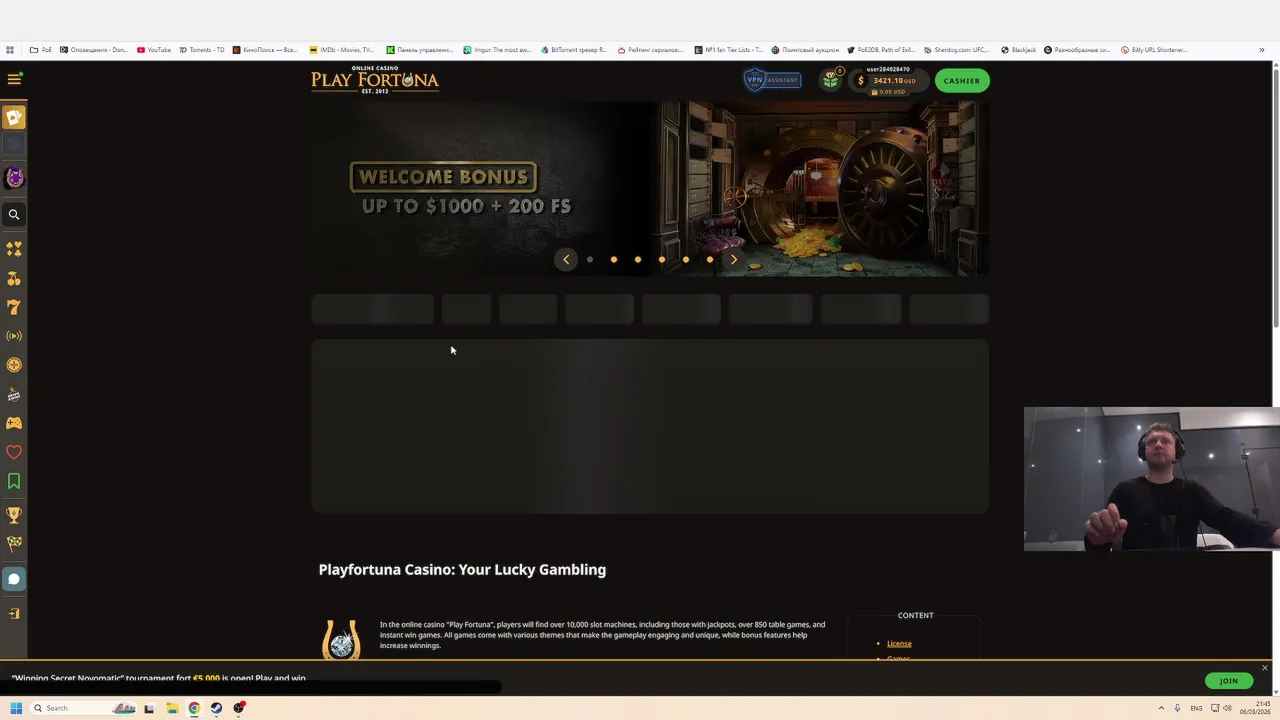Viewport: 1280px width, 720px height.
Task: Open the IMDb Movies bookmark
Action: [342, 50]
